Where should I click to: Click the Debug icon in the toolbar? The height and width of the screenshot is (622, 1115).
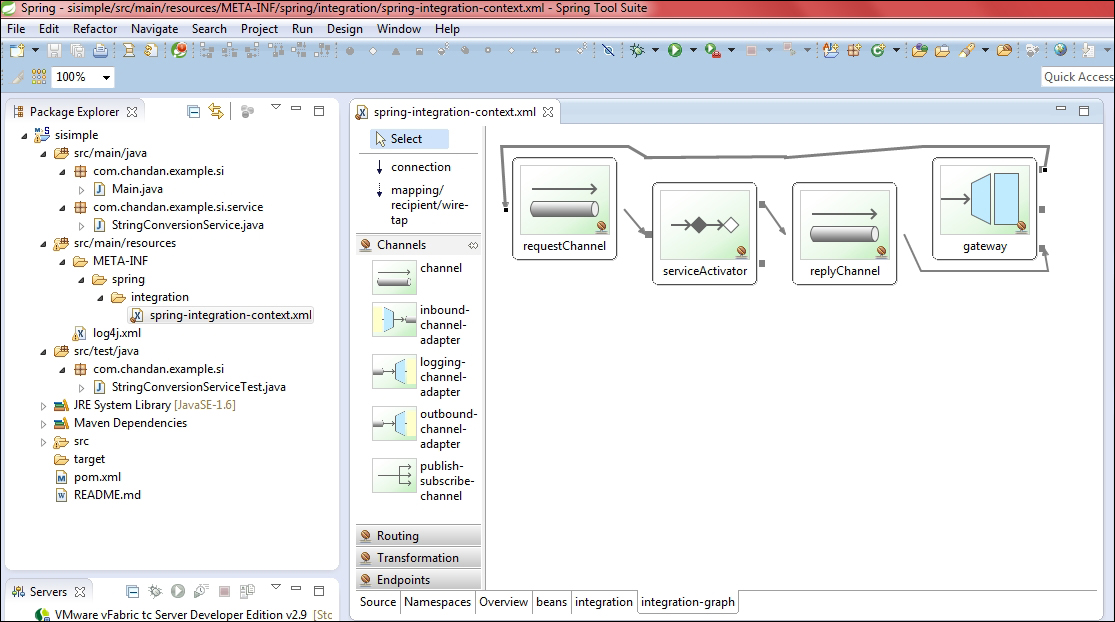[x=637, y=48]
